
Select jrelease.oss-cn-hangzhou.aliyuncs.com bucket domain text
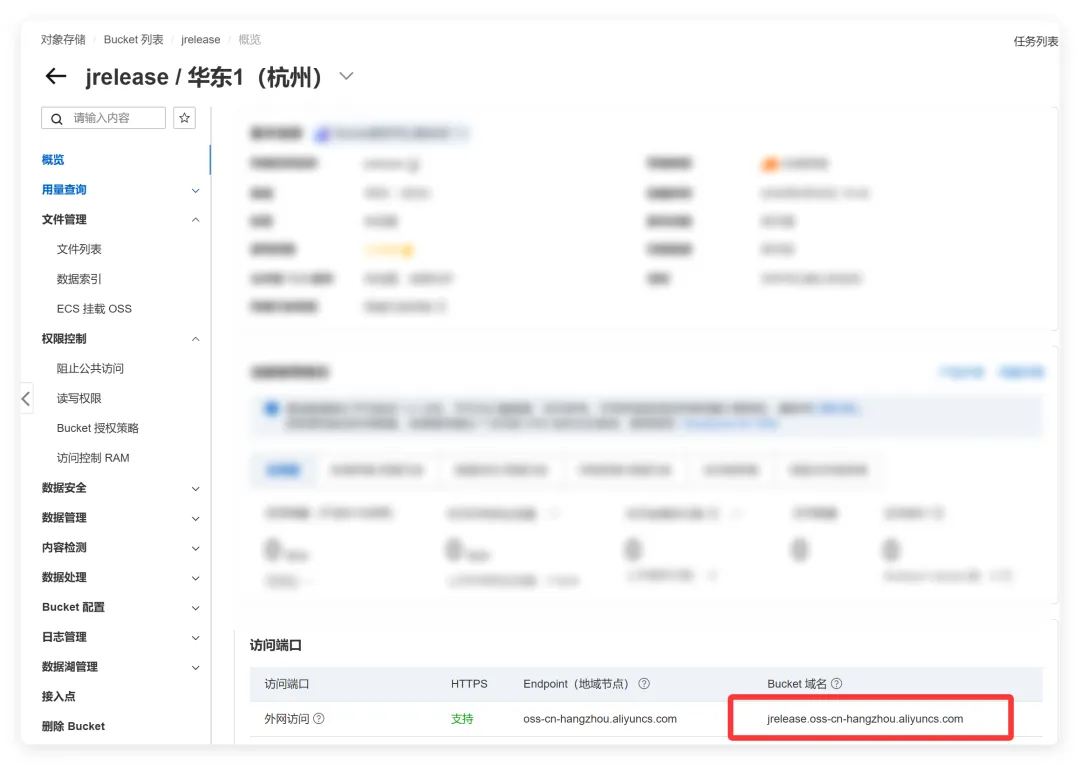tap(865, 718)
